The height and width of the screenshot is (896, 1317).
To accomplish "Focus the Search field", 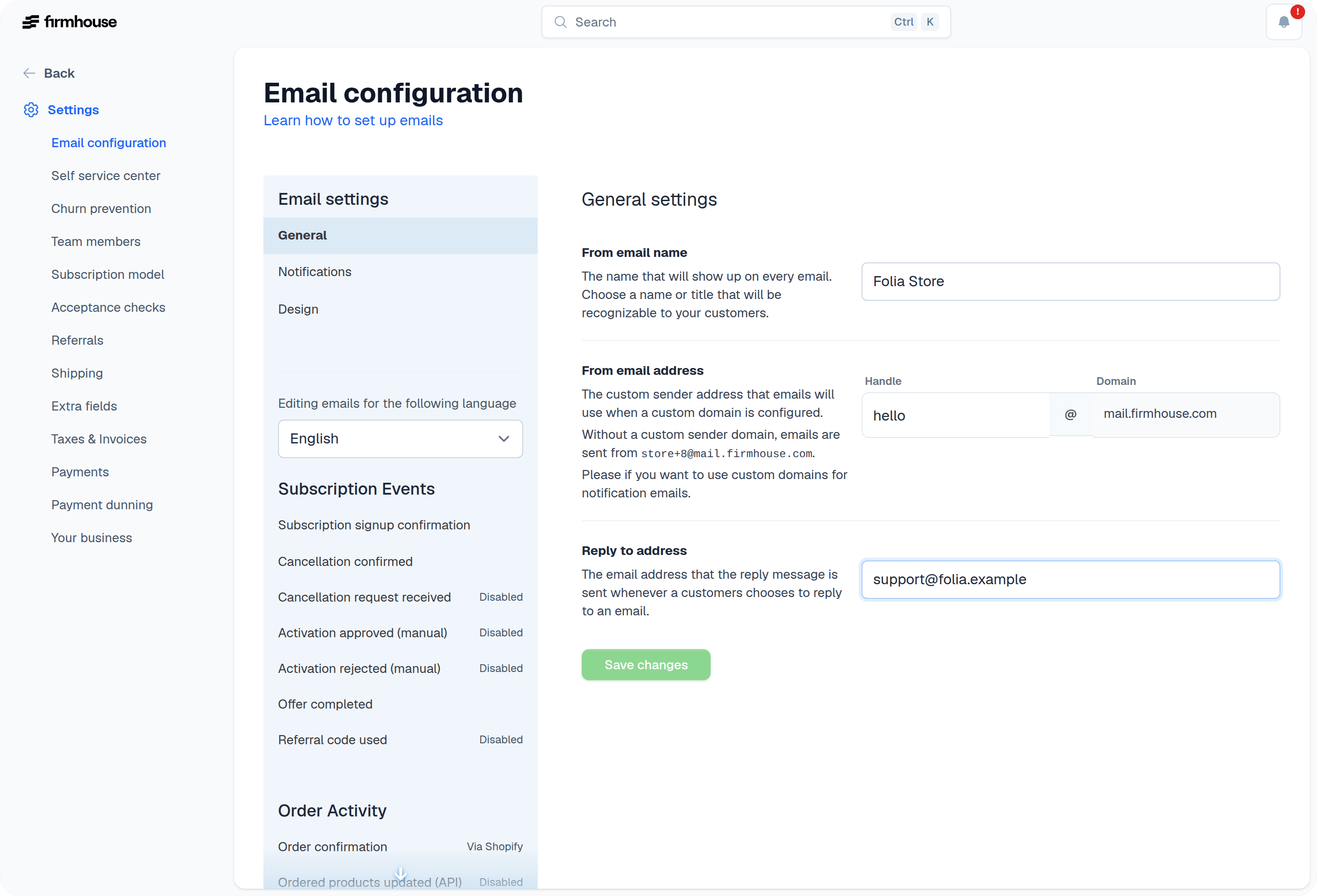I will click(746, 22).
